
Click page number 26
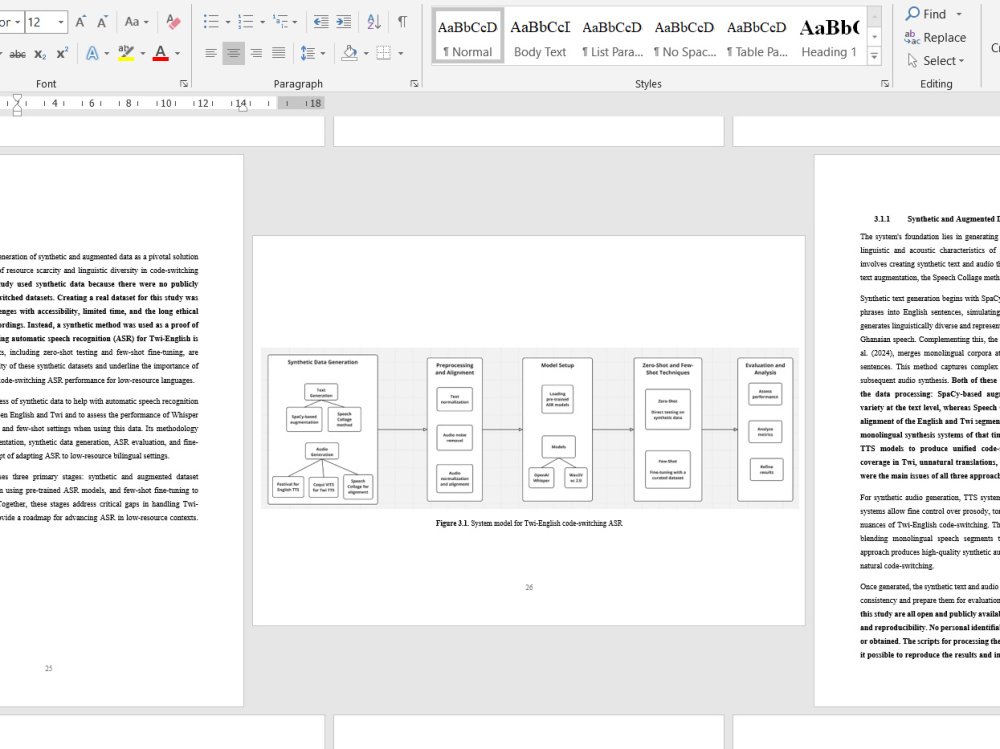pos(529,587)
